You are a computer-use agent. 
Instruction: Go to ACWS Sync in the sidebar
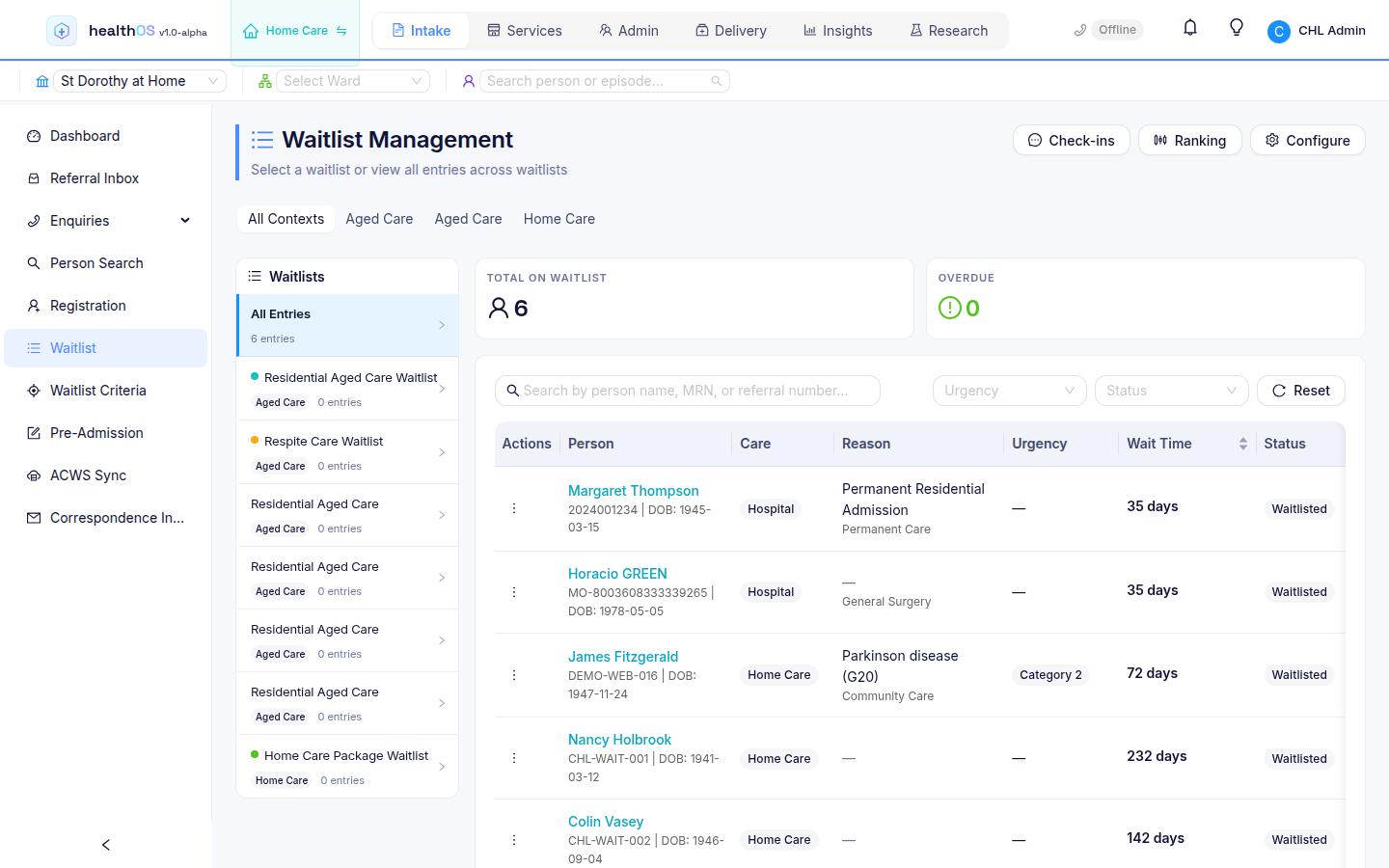tap(106, 475)
